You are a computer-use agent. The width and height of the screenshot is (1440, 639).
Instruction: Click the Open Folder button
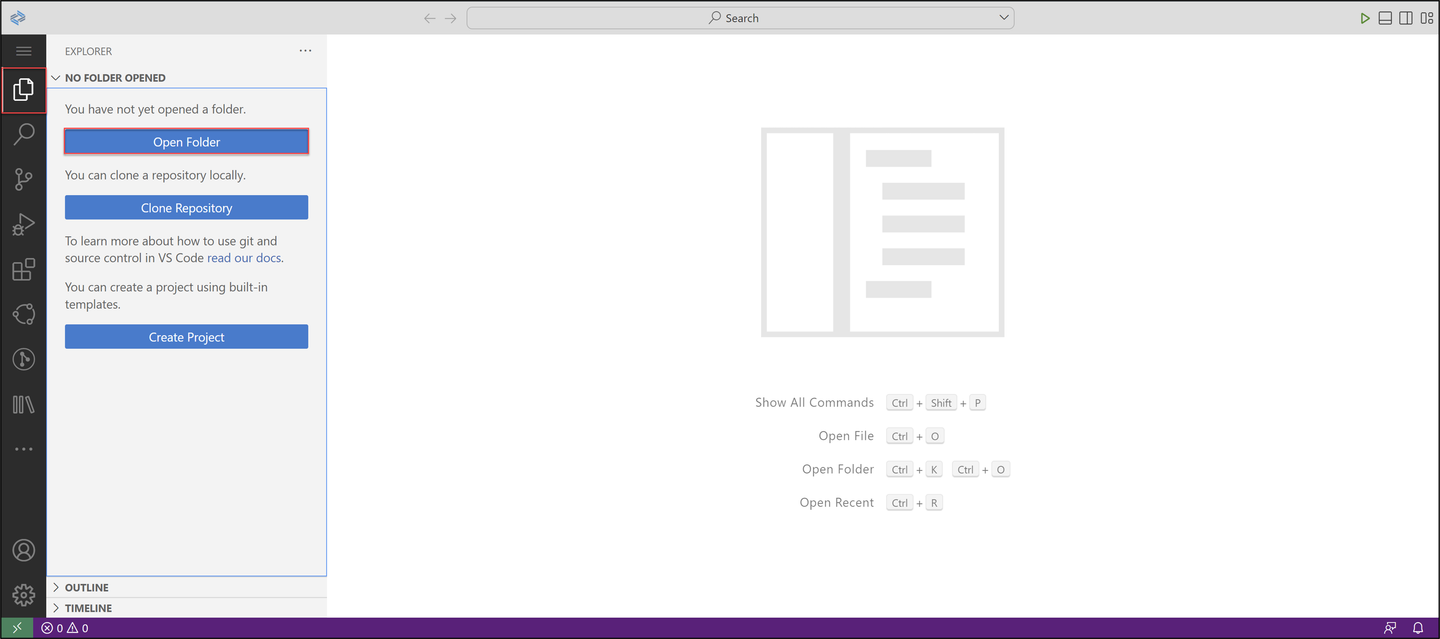[186, 142]
